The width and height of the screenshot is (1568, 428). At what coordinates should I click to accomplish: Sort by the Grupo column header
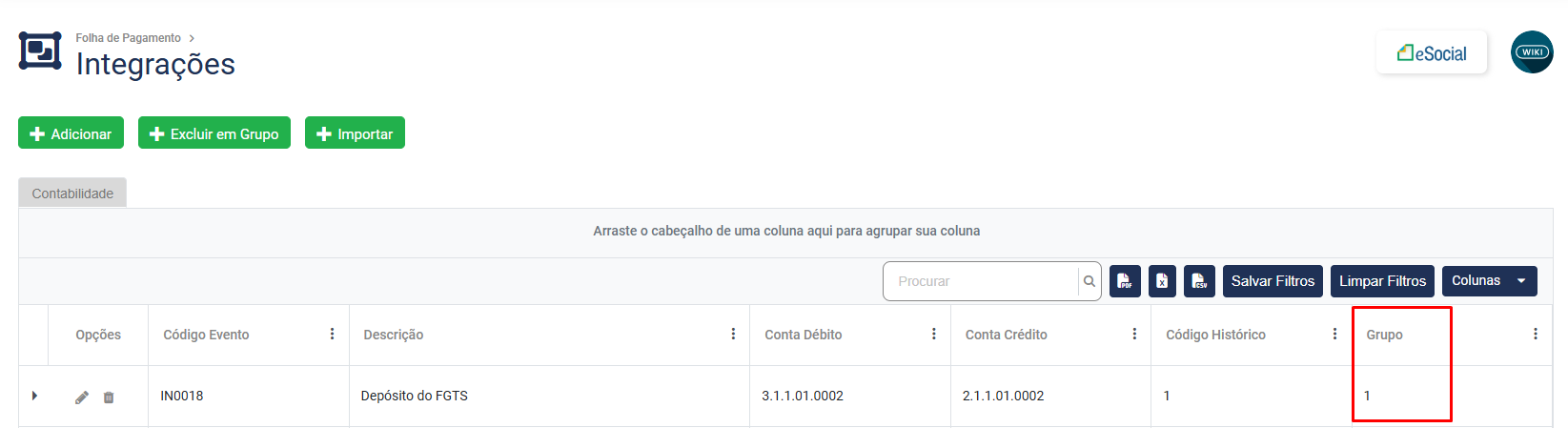[x=1384, y=335]
